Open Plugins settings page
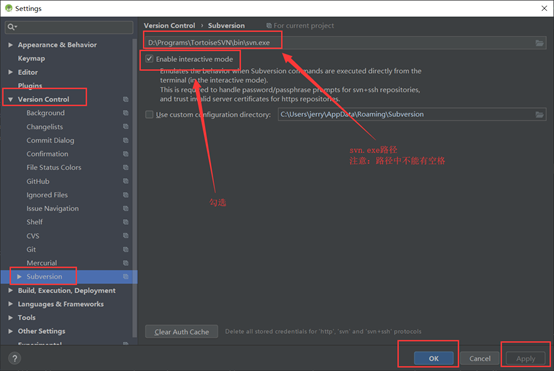 [x=30, y=86]
